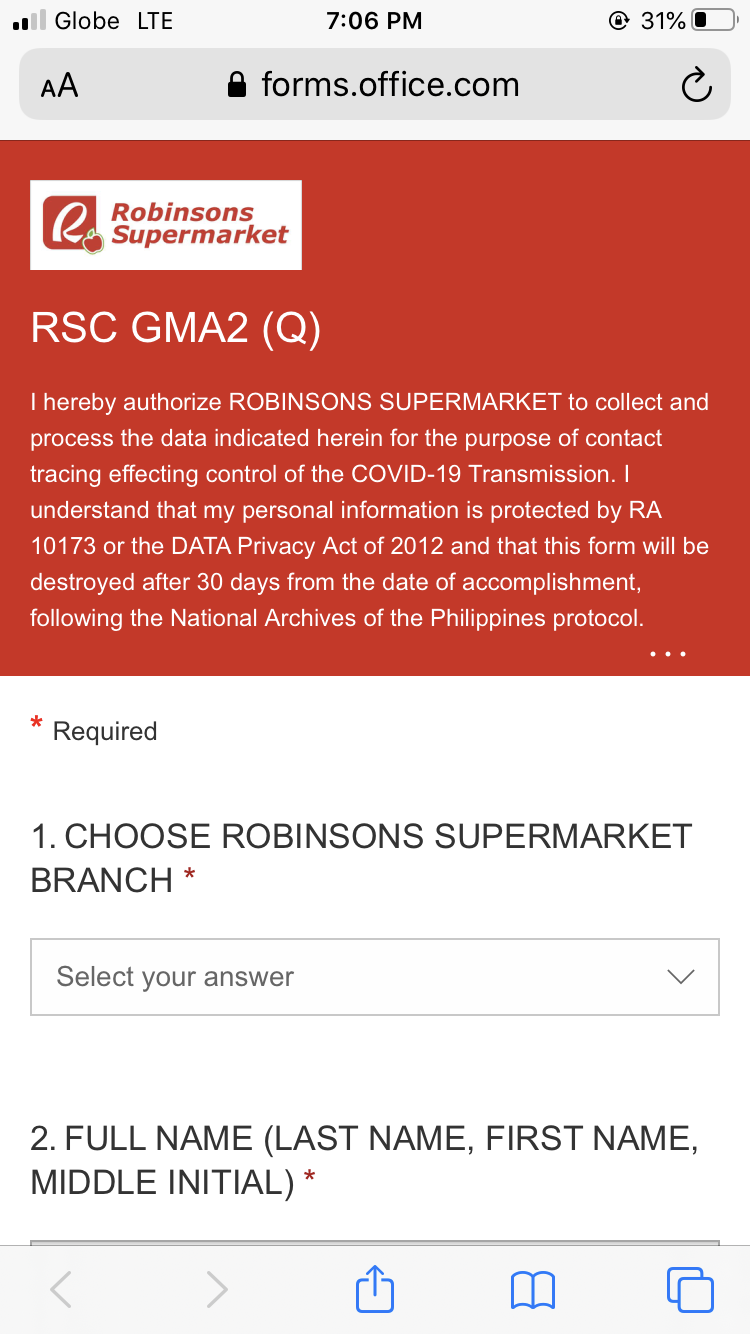The image size is (750, 1334).
Task: Reload the forms.office.com page
Action: (x=696, y=86)
